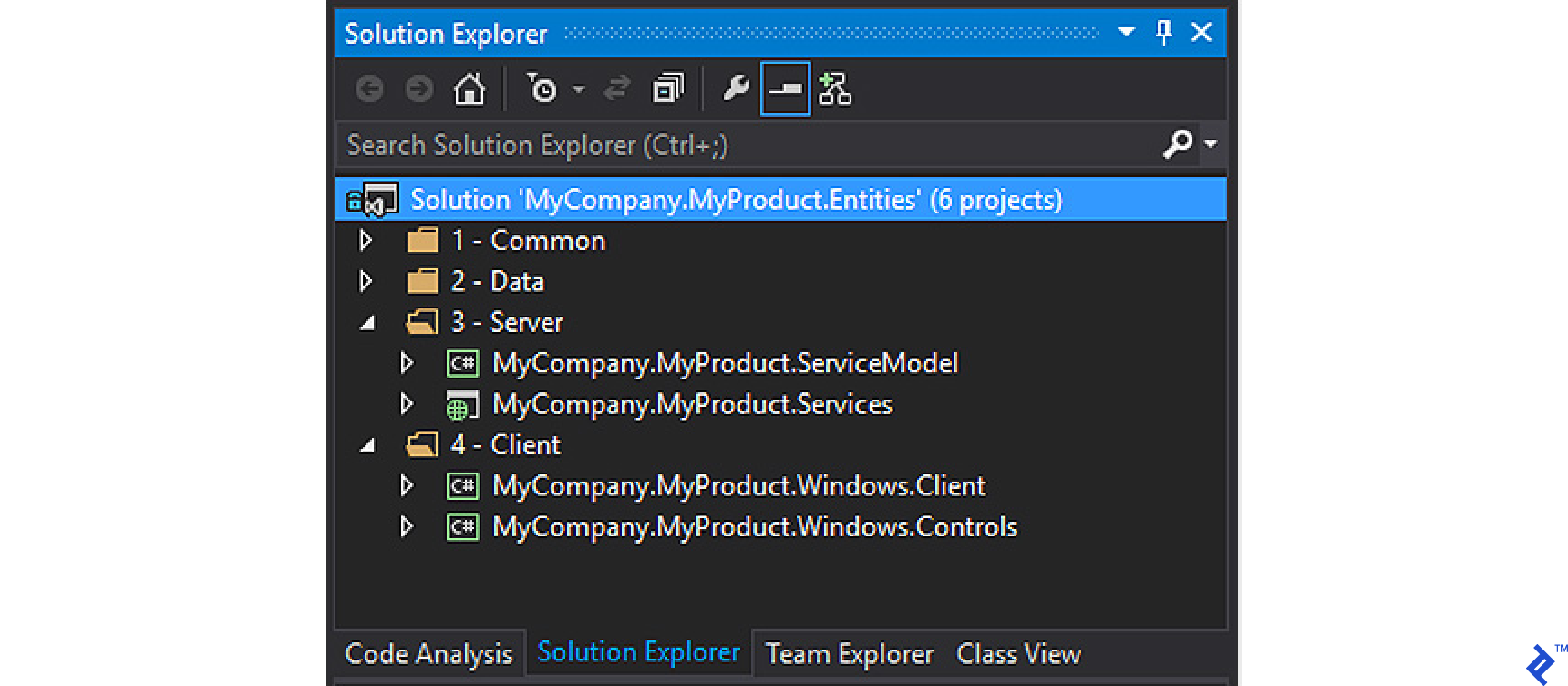Viewport: 1568px width, 686px height.
Task: Click the open folder icon of '4 - Client'
Action: click(422, 444)
